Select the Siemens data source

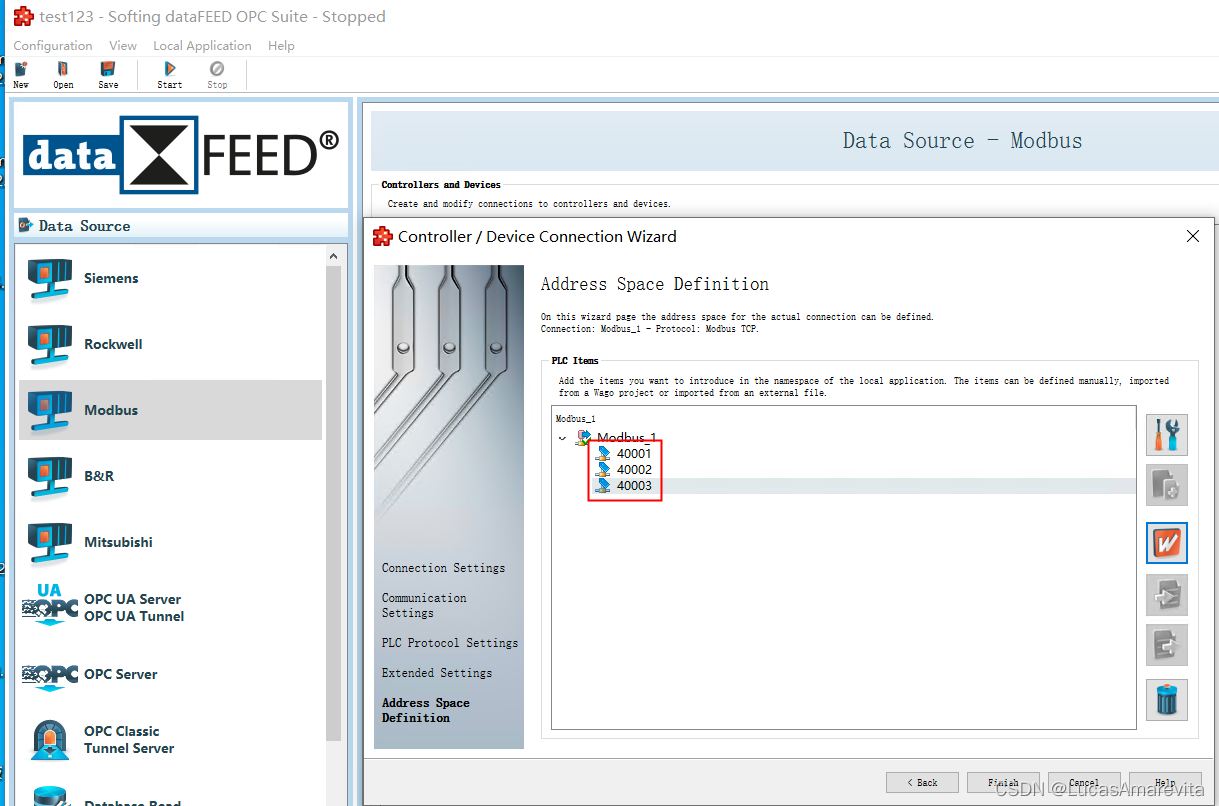(x=170, y=278)
